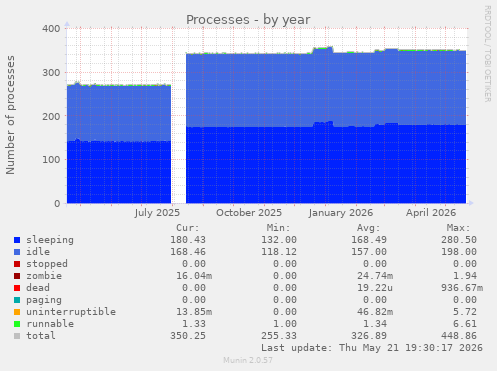
Task: Click the 'October 2025' axis label
Action: (249, 213)
